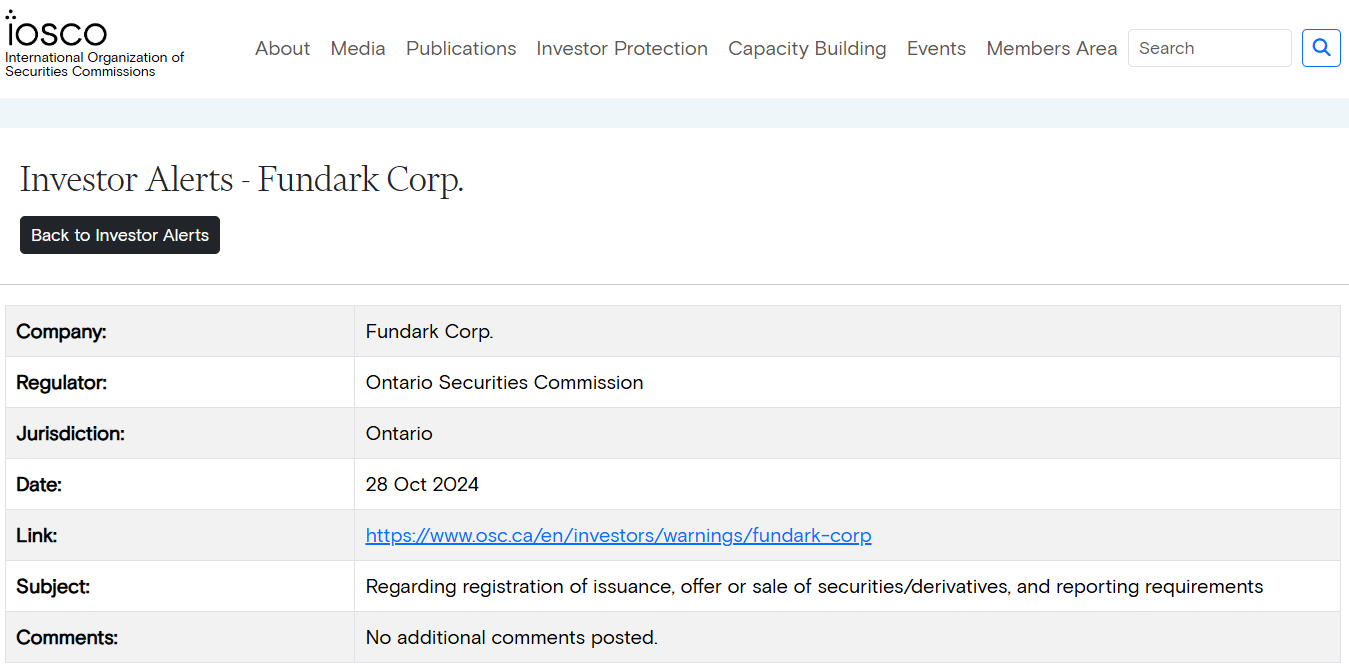
Task: Click the Jurisdiction row label
Action: tap(70, 434)
